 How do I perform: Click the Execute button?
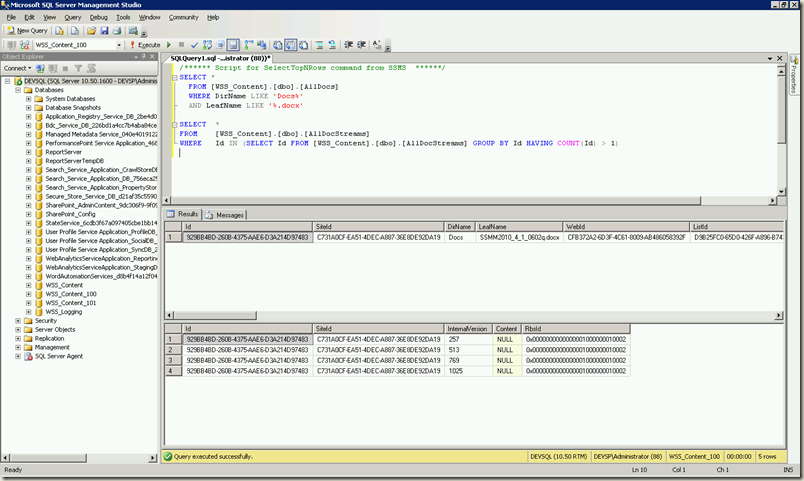[x=145, y=45]
